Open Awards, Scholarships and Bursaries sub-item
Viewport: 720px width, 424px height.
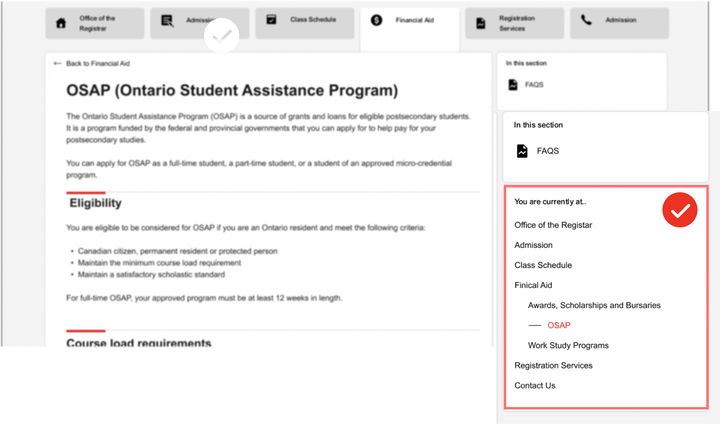pyautogui.click(x=594, y=305)
